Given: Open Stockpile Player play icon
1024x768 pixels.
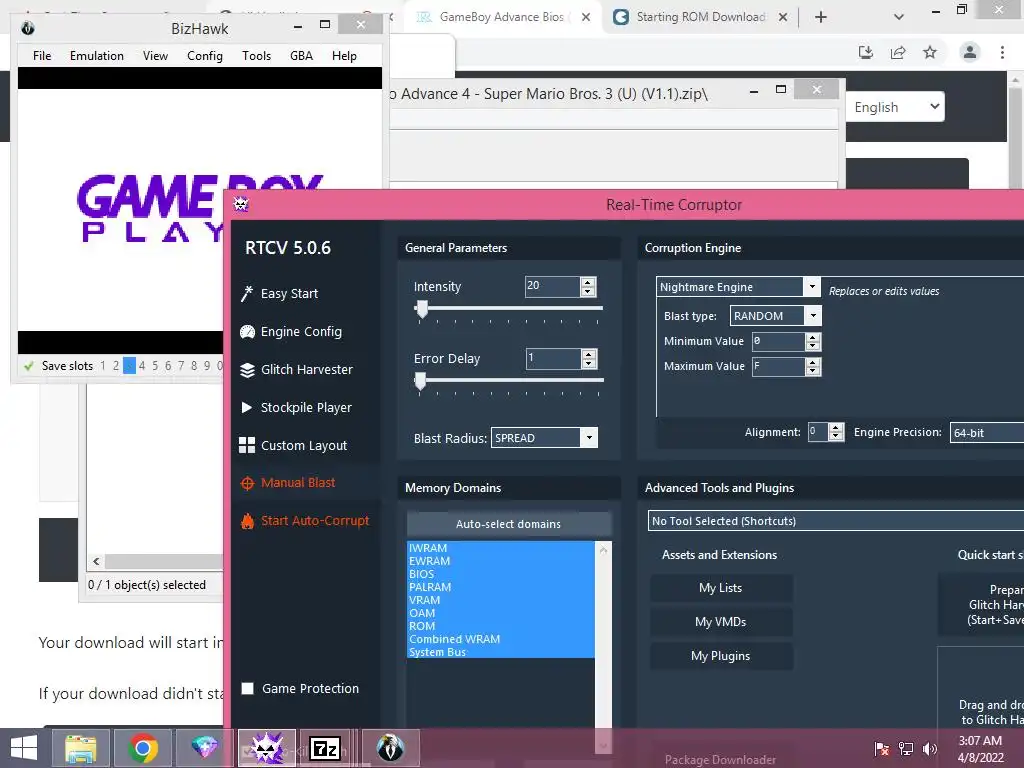Looking at the screenshot, I should 246,408.
